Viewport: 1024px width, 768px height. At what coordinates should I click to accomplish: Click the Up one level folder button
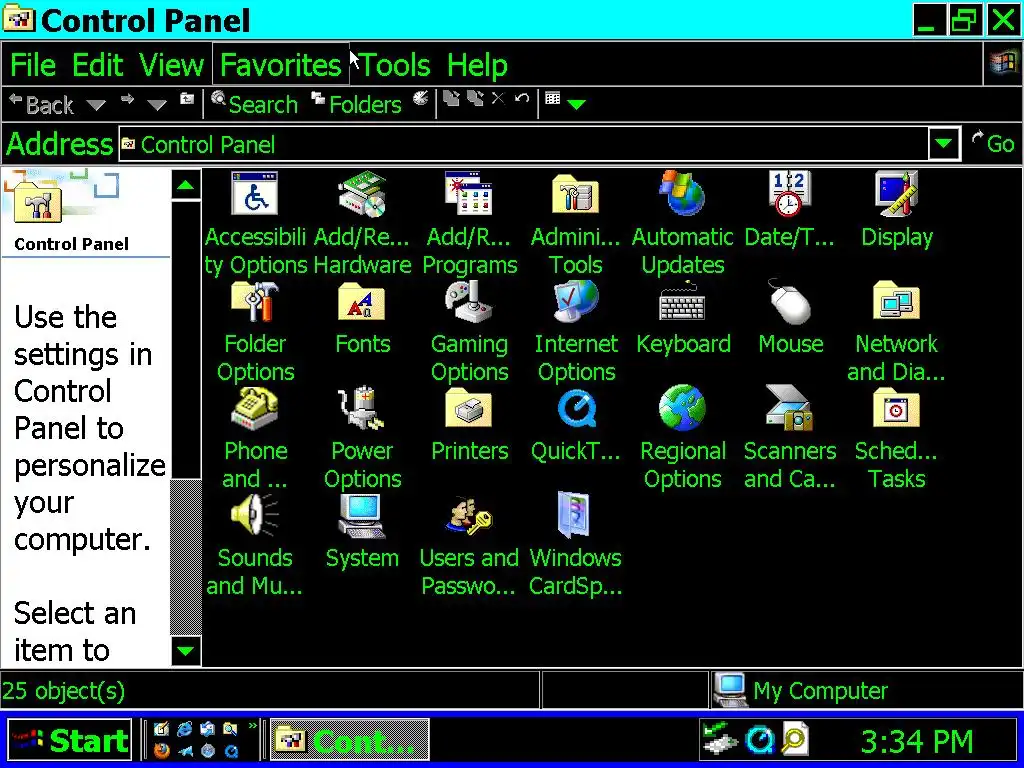(x=187, y=100)
